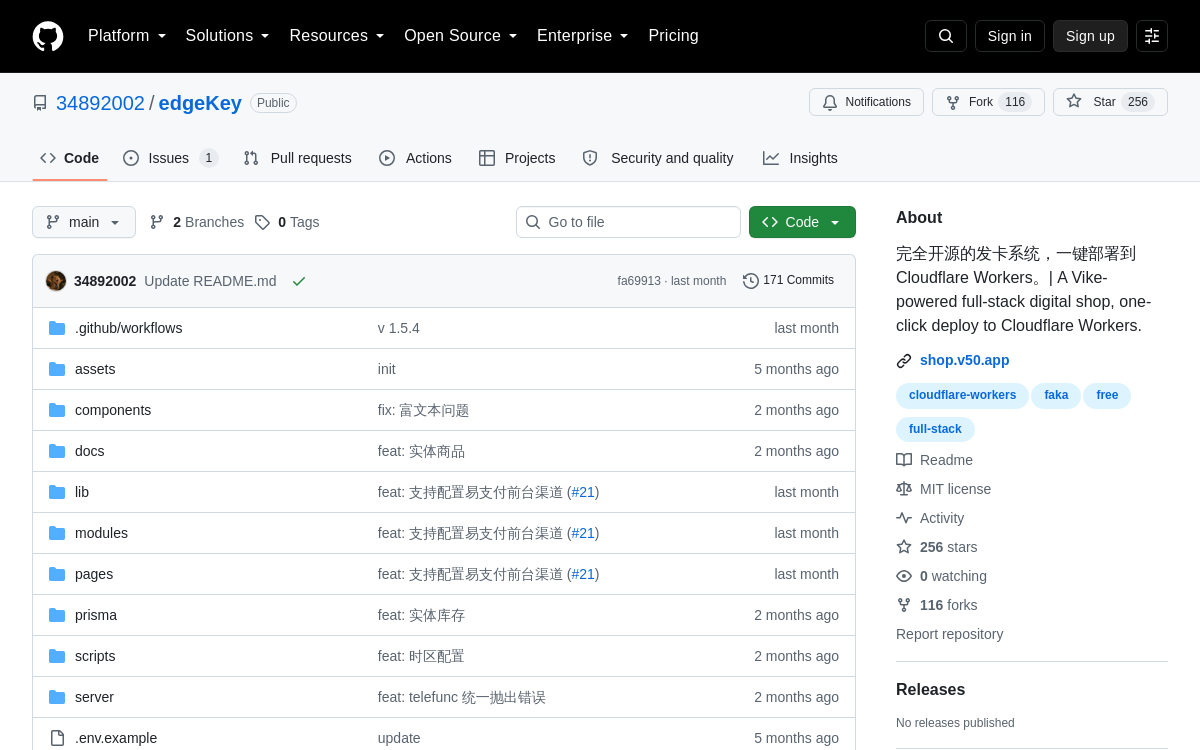
Task: Click the folder icon beside components
Action: coord(57,410)
